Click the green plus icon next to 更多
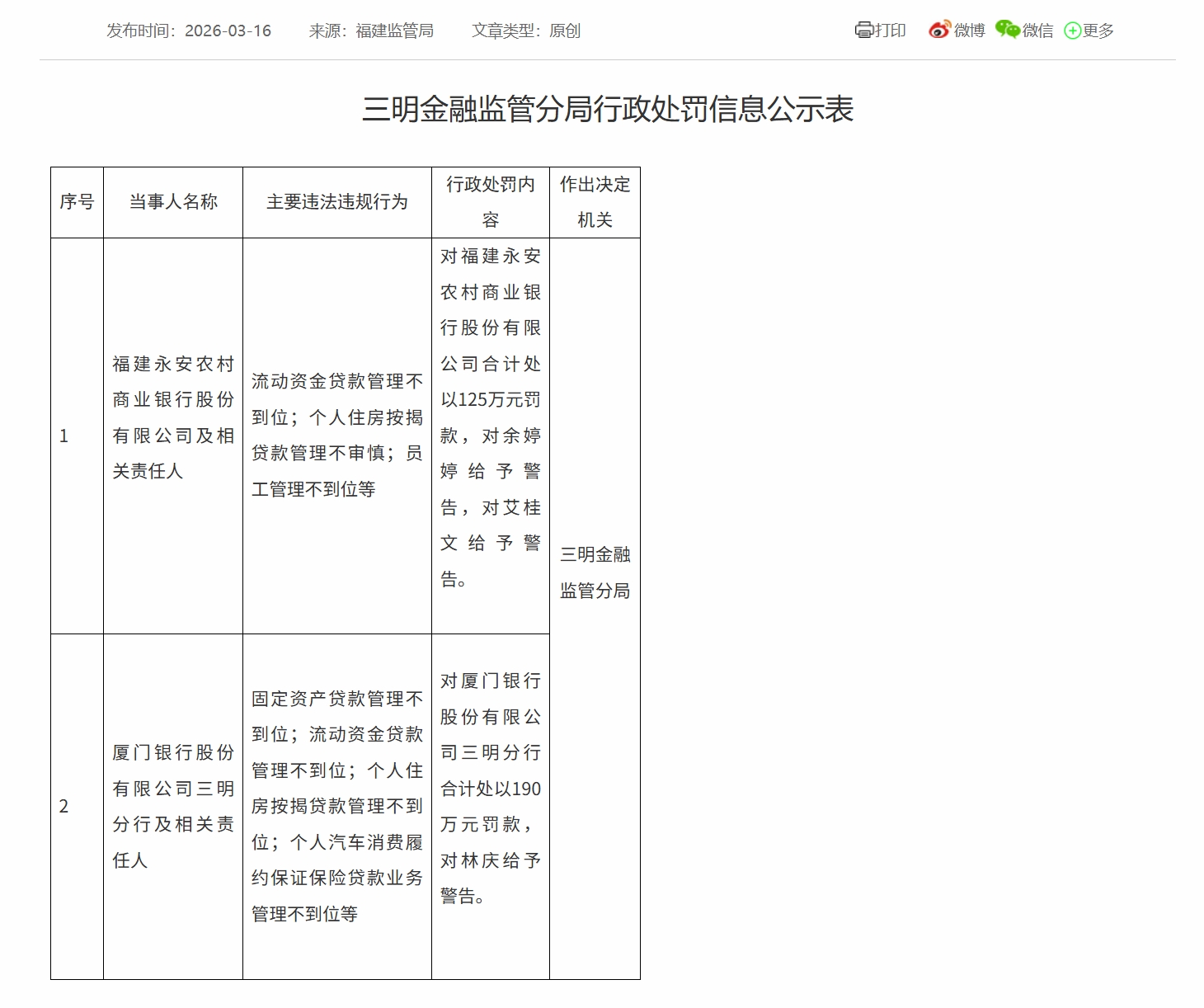 (1071, 30)
